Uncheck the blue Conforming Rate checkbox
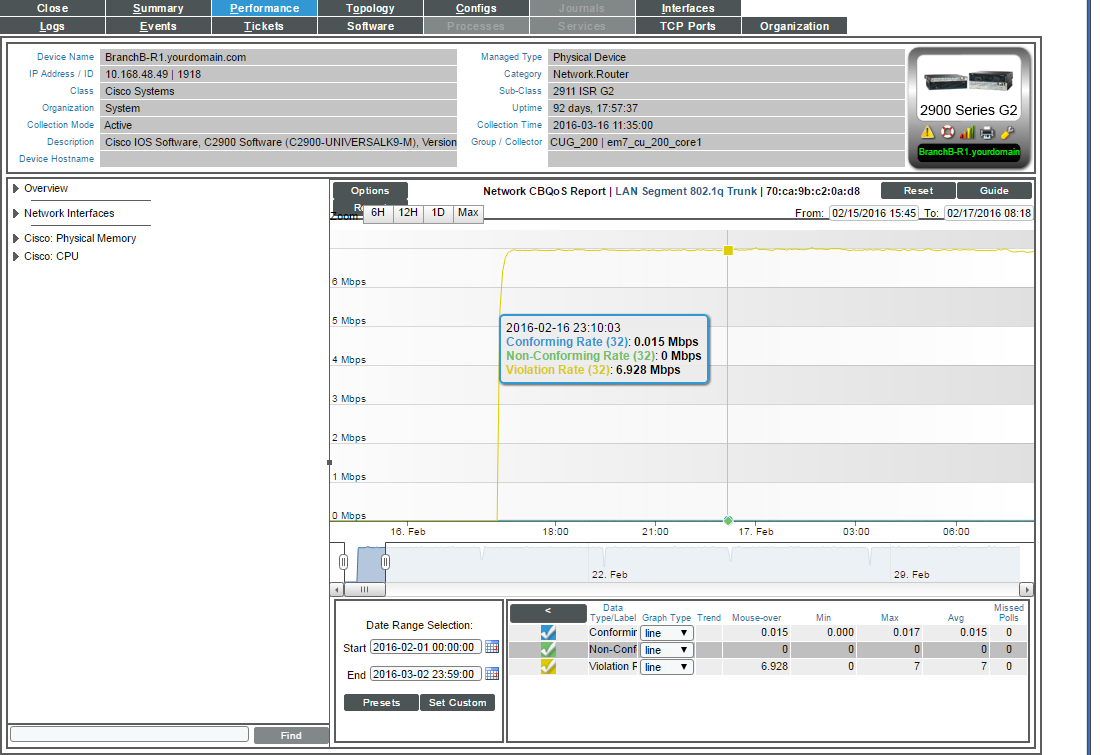 tap(548, 632)
